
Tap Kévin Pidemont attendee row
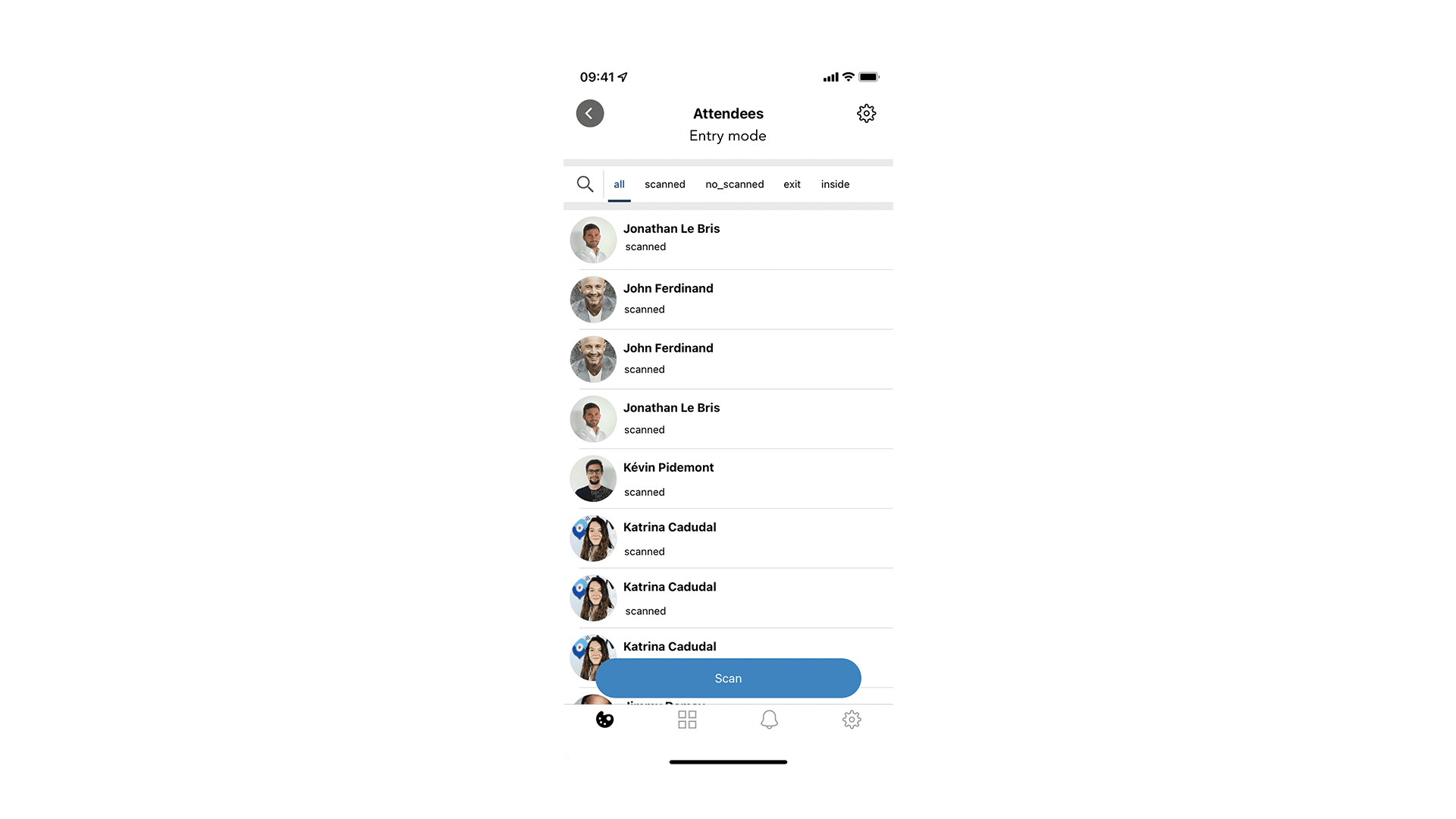[x=728, y=478]
